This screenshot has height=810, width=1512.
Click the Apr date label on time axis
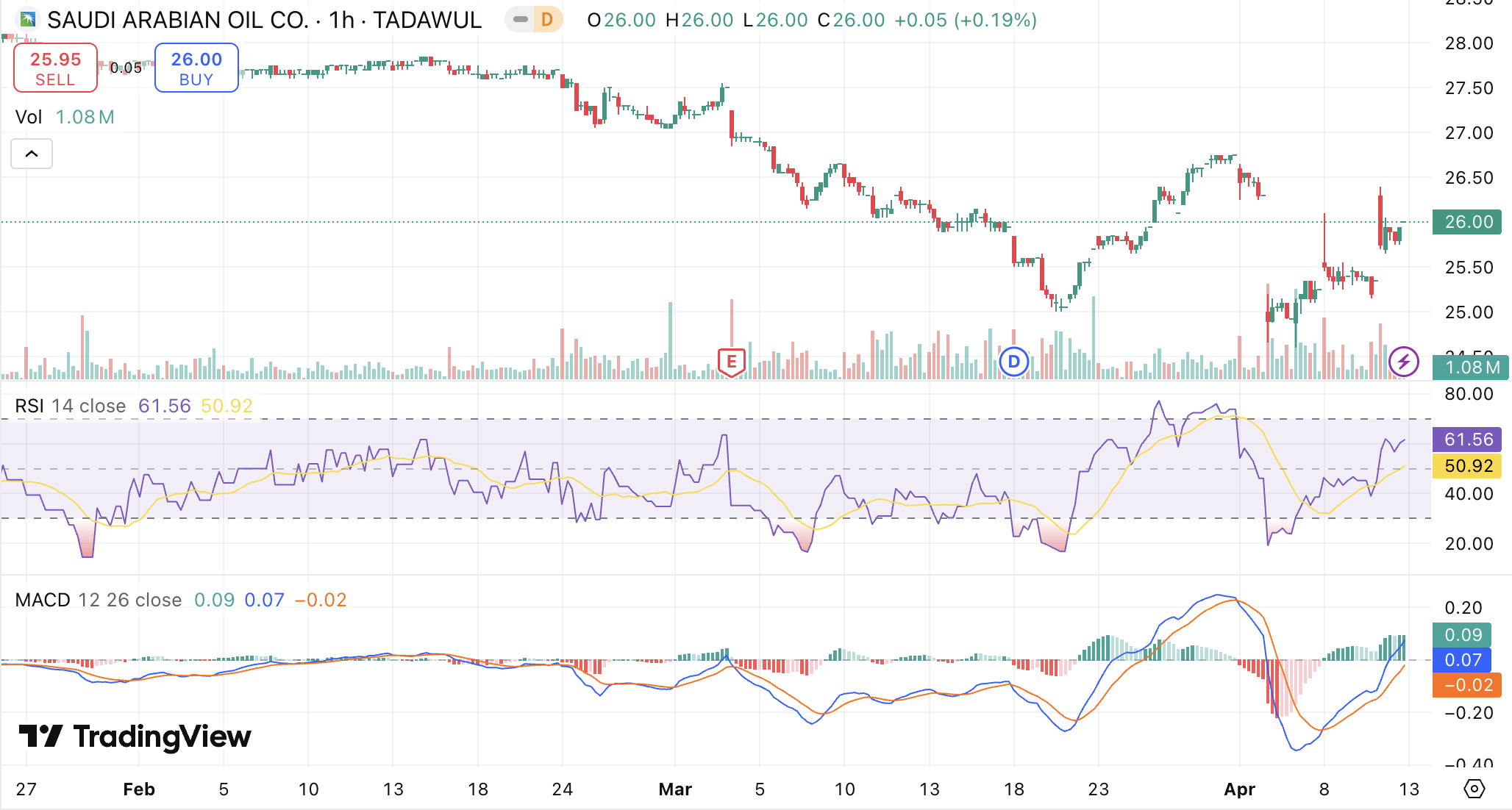coord(1238,789)
